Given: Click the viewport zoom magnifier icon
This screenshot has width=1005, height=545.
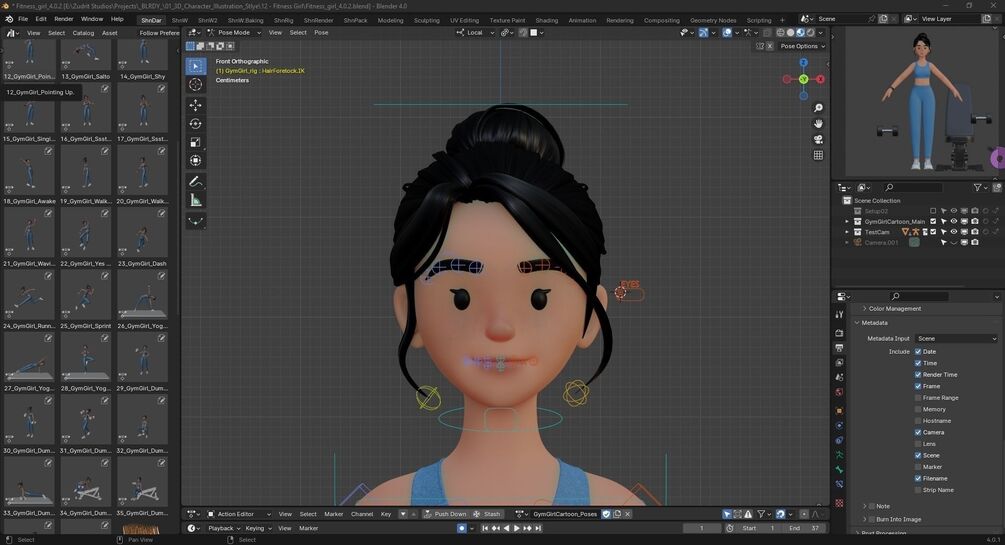Looking at the screenshot, I should coord(818,108).
